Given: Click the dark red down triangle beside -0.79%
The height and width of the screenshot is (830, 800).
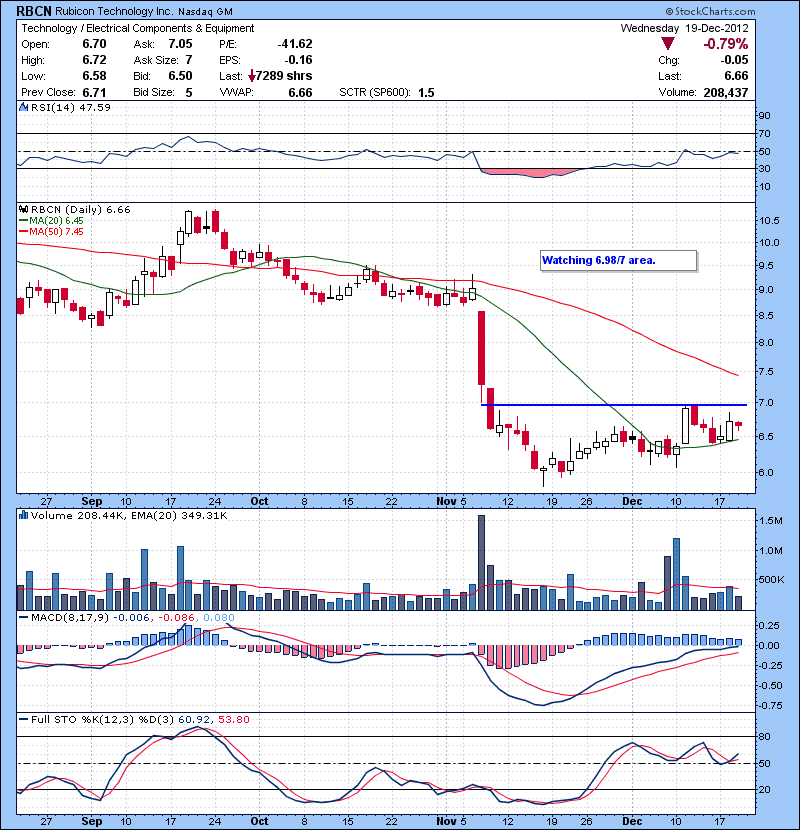Looking at the screenshot, I should [x=668, y=43].
